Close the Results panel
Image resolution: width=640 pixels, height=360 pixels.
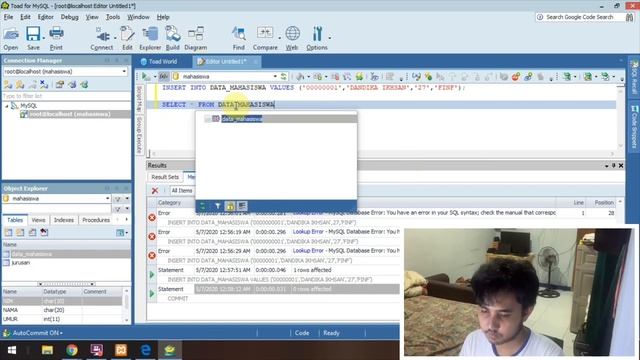pos(621,165)
